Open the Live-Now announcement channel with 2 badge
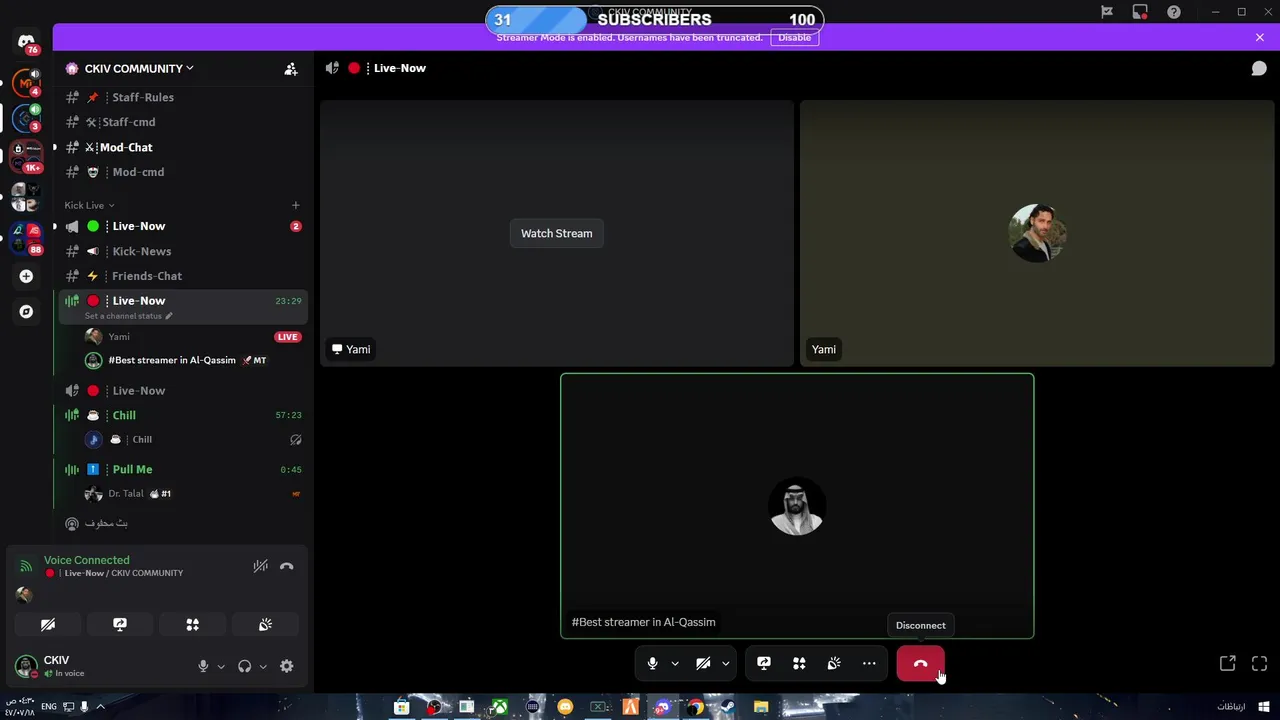This screenshot has width=1280, height=720. pyautogui.click(x=182, y=226)
